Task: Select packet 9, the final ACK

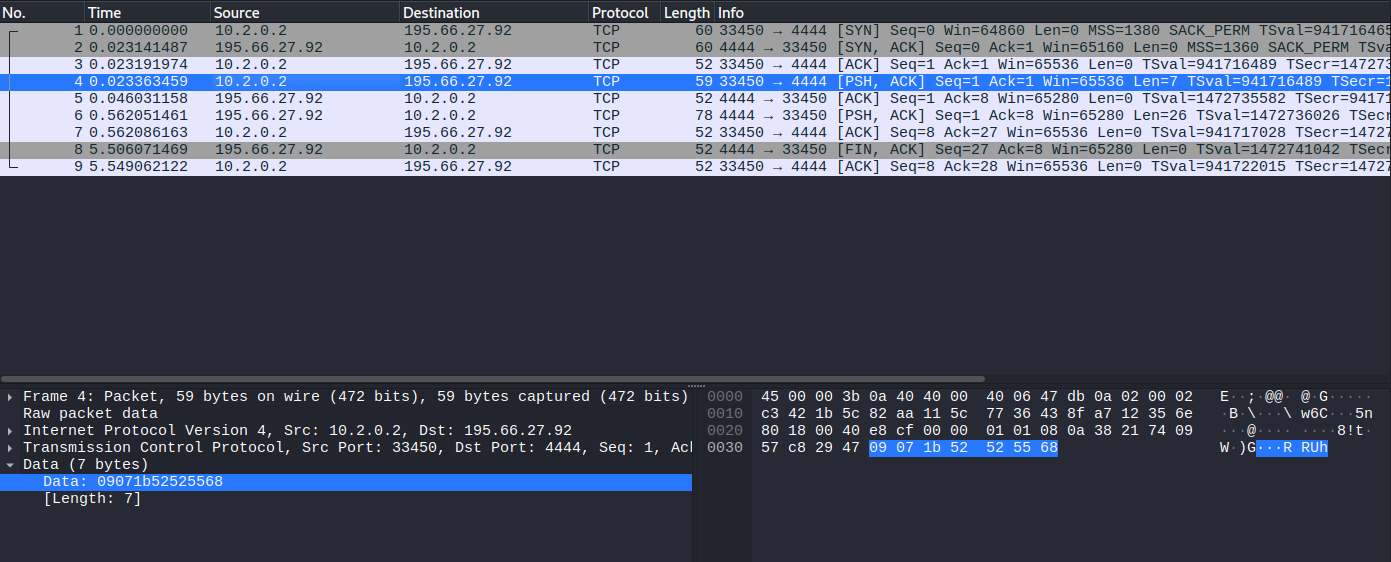Action: pyautogui.click(x=400, y=167)
